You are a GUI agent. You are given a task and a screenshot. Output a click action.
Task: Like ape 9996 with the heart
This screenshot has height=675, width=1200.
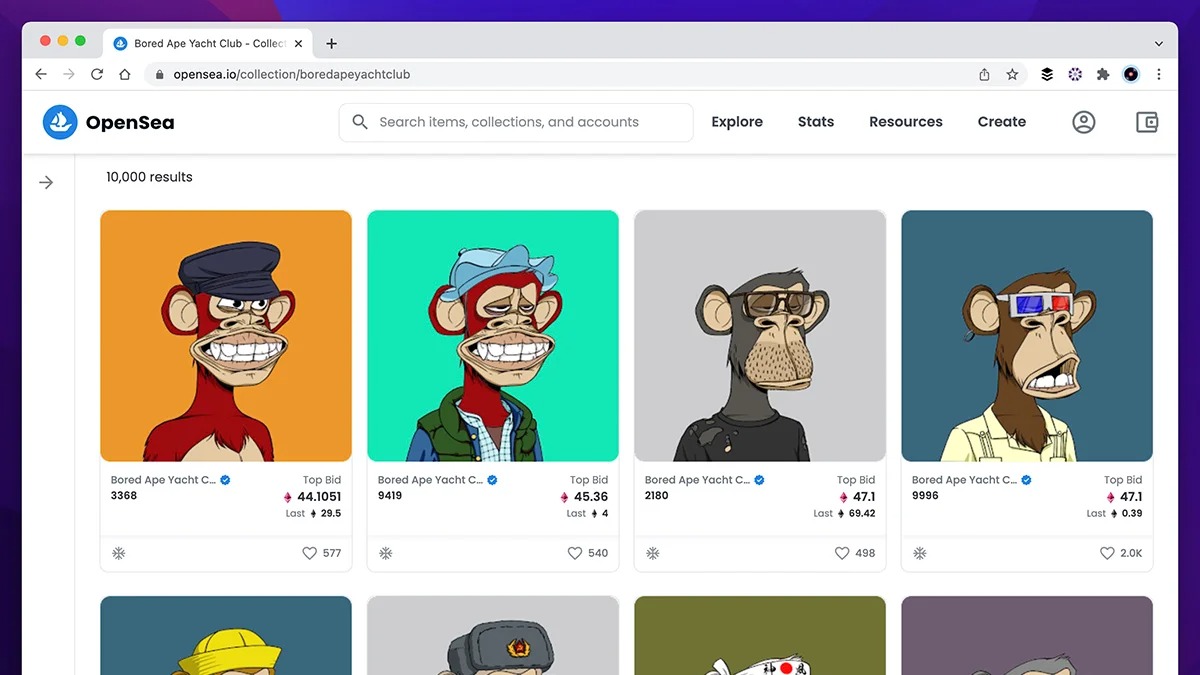1107,553
